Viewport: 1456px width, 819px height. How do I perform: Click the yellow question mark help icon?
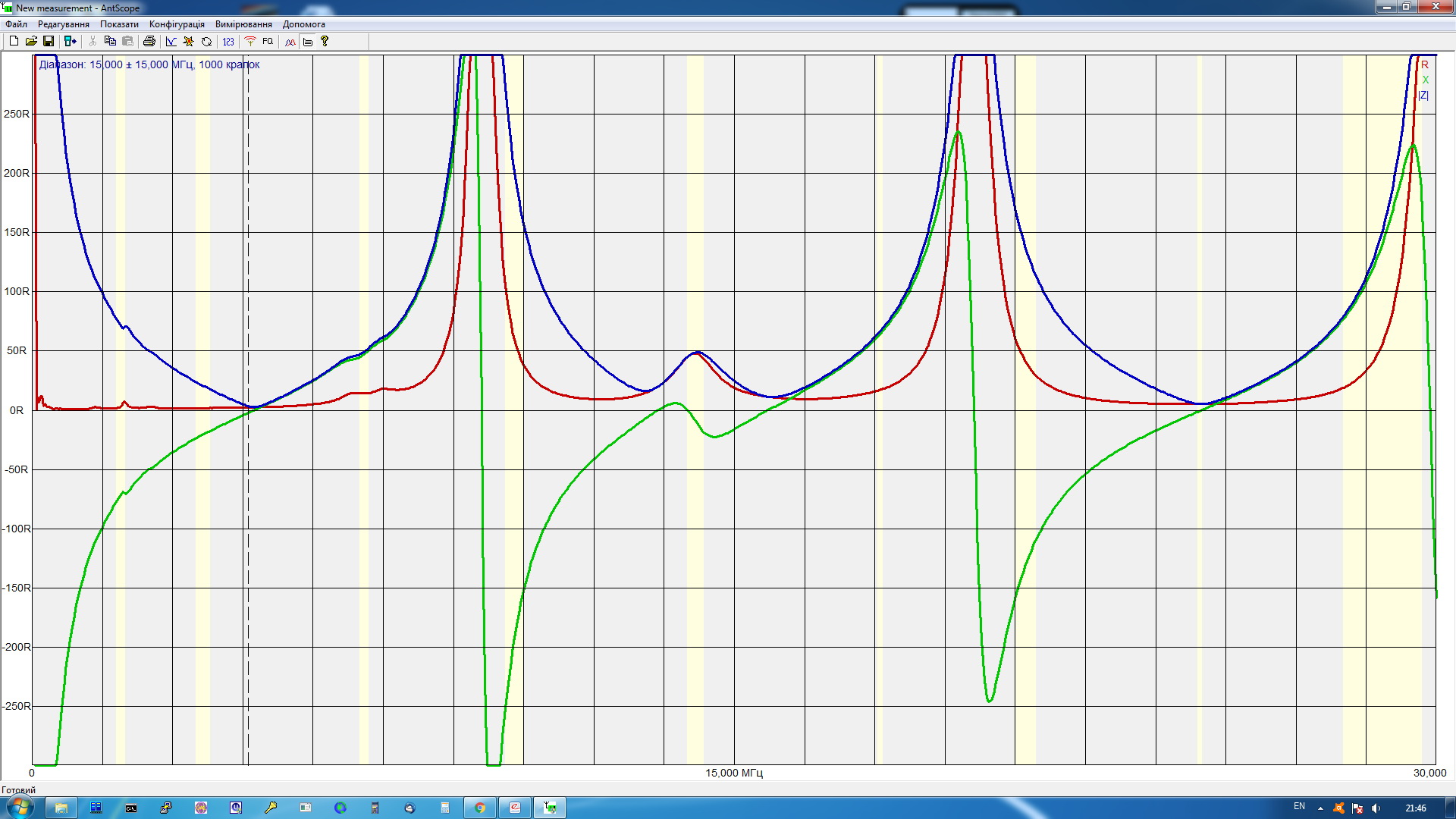click(x=325, y=42)
